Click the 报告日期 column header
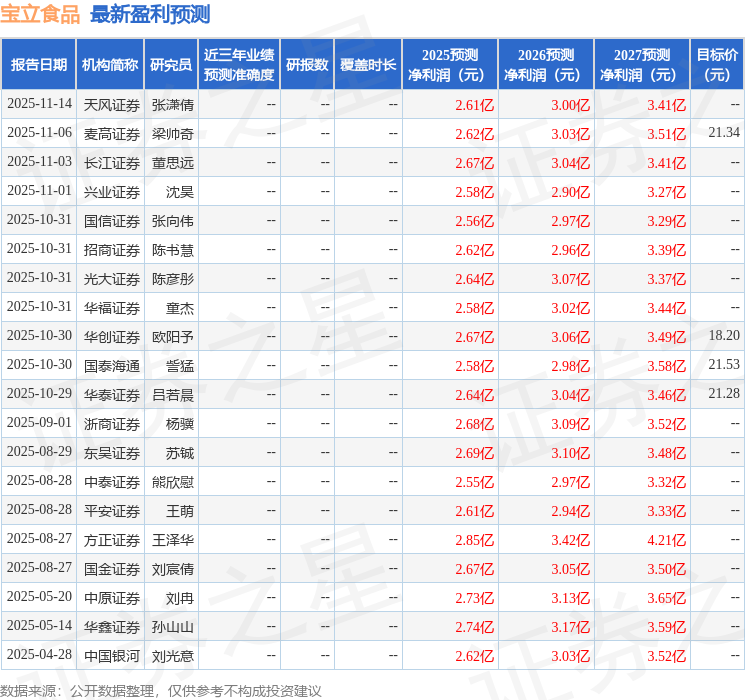 click(38, 65)
